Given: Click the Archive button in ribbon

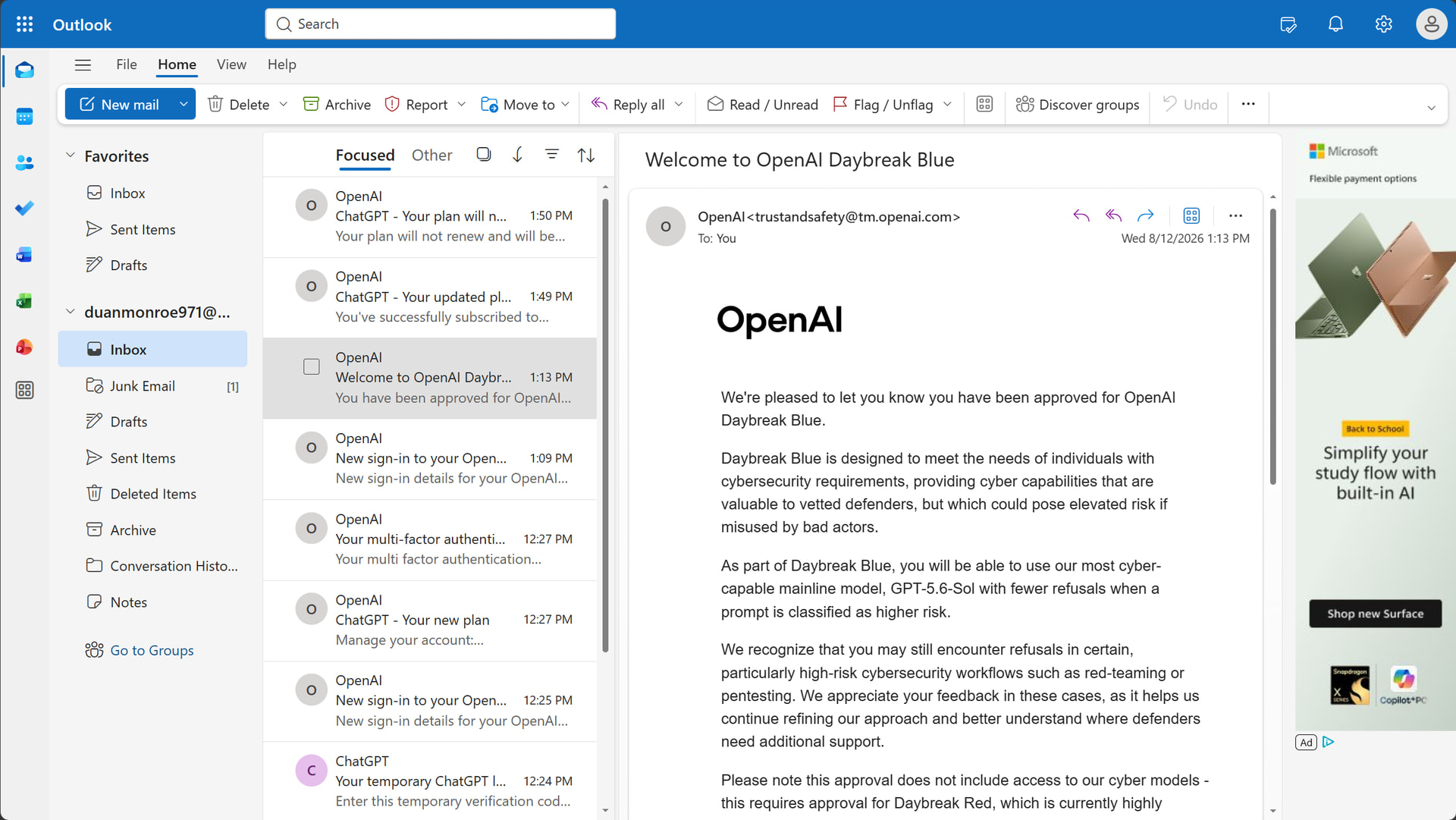Looking at the screenshot, I should (337, 105).
